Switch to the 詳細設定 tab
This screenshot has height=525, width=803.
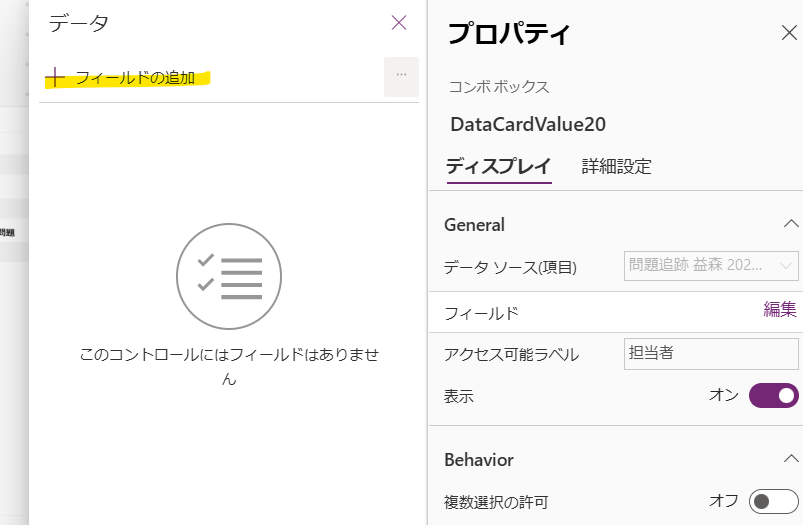617,166
